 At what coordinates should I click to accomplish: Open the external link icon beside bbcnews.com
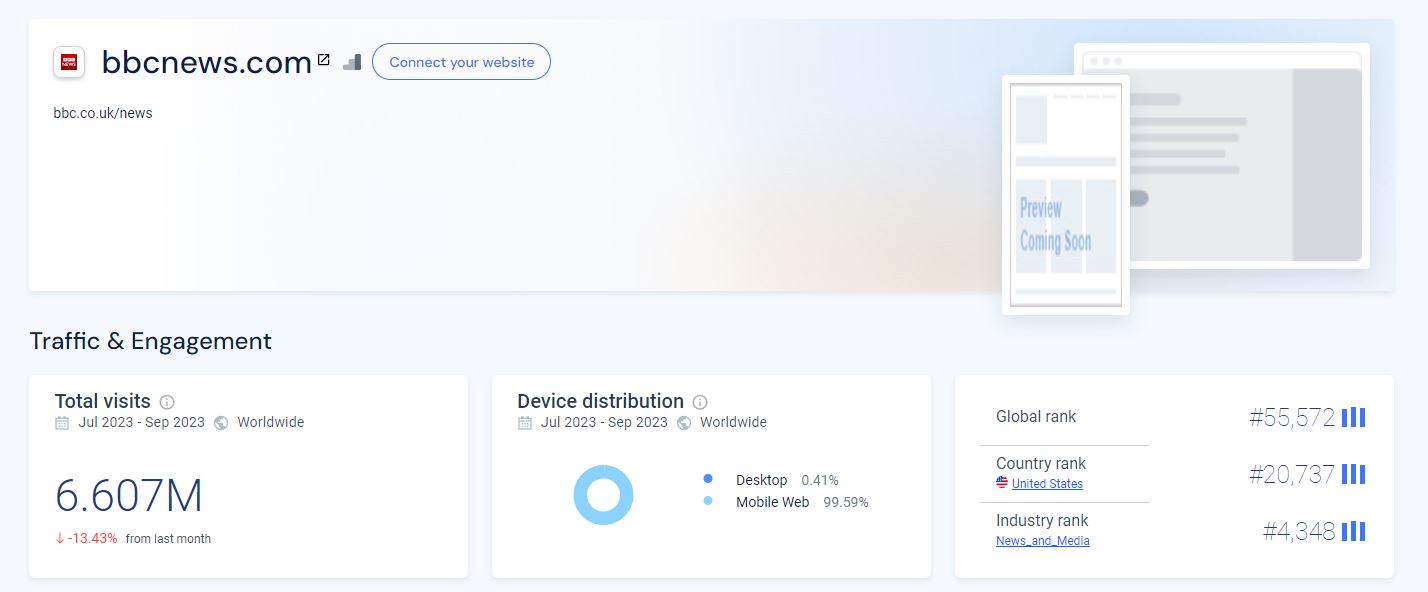(x=323, y=60)
